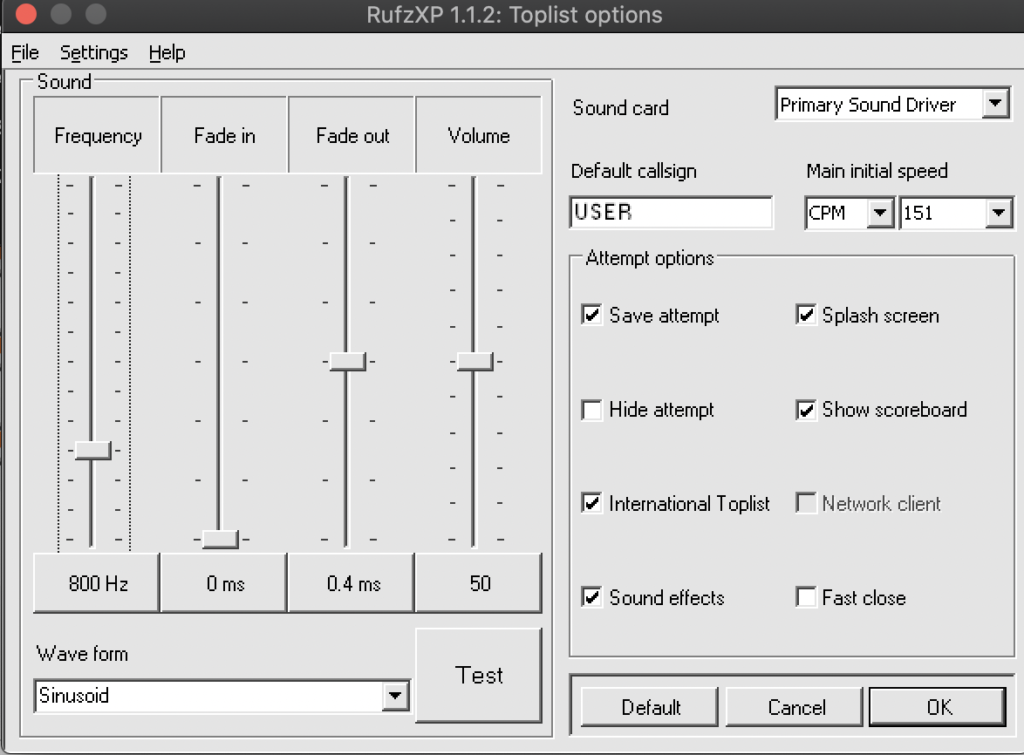
Task: Open the initial speed value dropdown
Action: coord(997,213)
